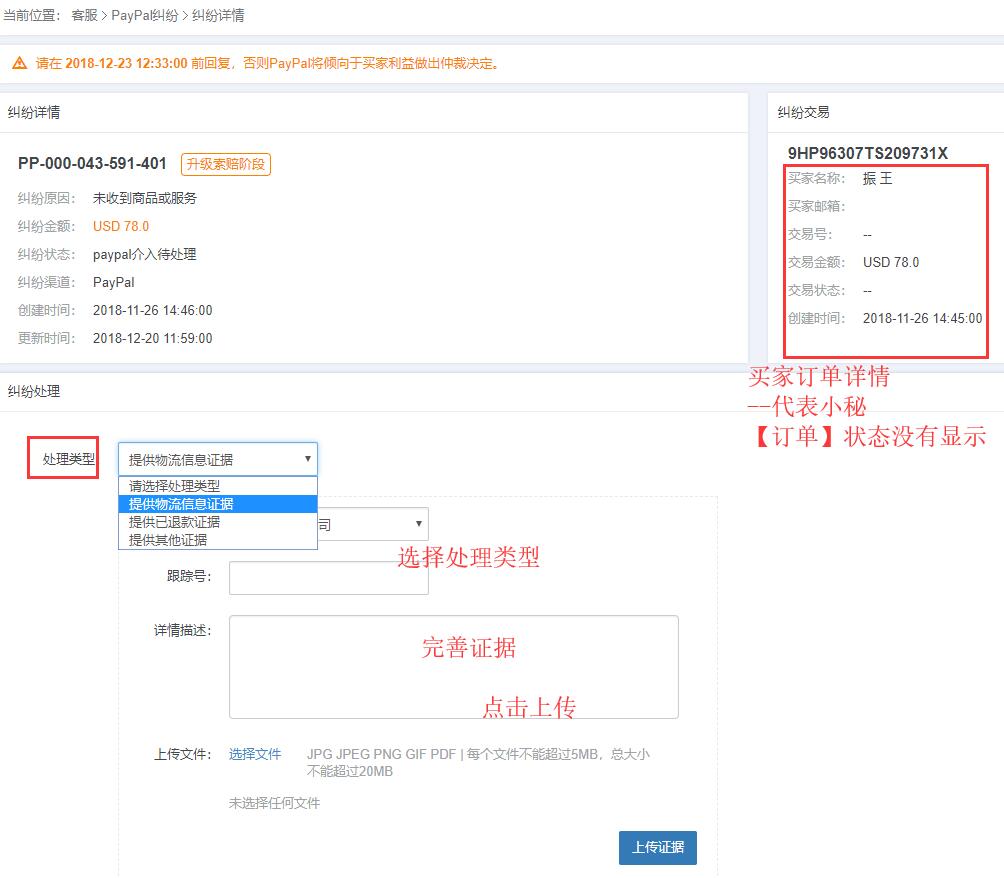
Task: Select dispute ID PP-000-043-591-401
Action: (92, 163)
